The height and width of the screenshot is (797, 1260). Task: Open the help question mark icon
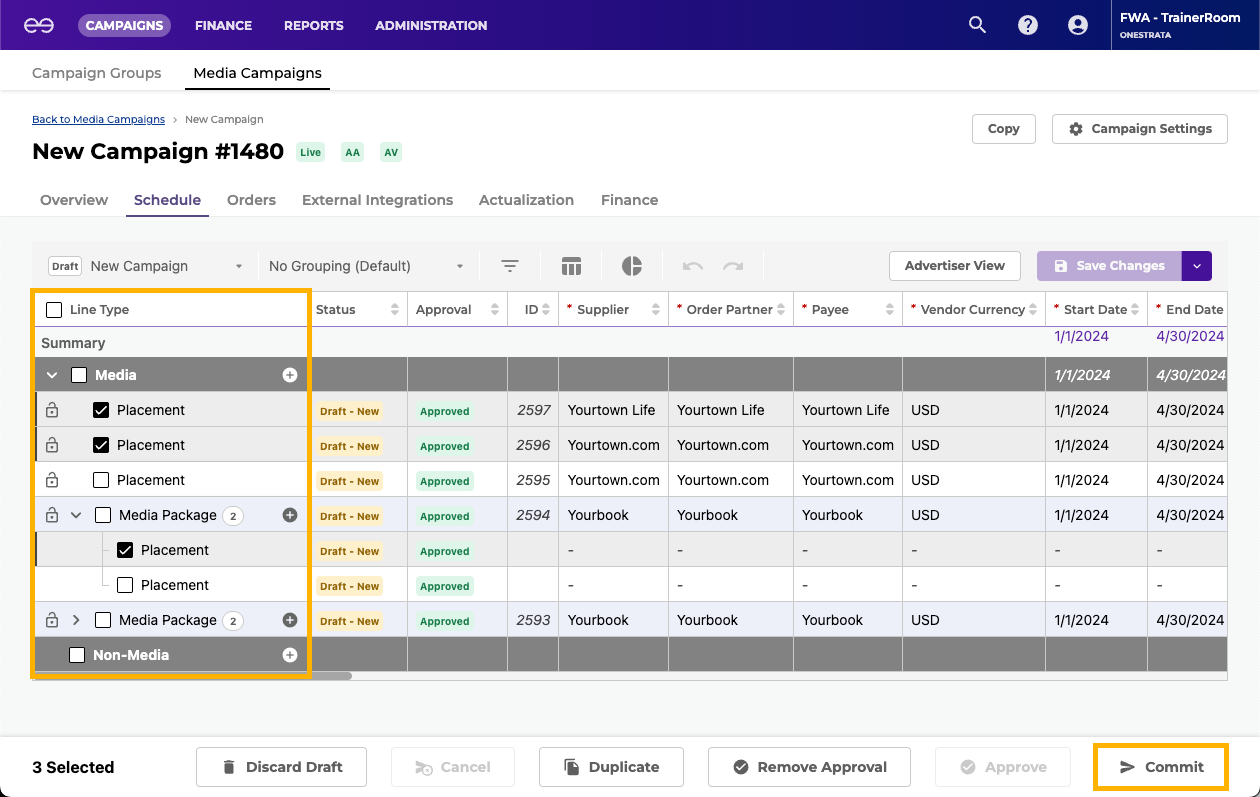point(1027,25)
